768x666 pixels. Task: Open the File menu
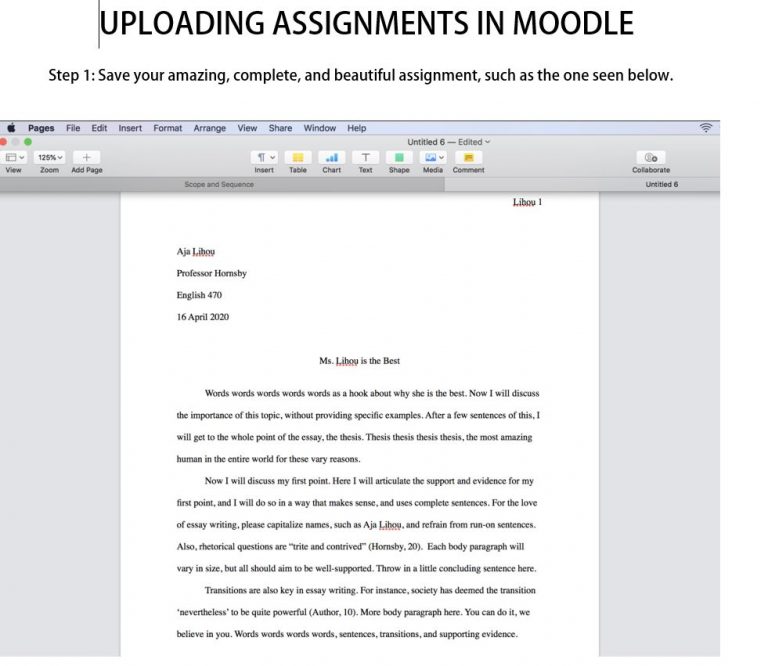(x=73, y=128)
